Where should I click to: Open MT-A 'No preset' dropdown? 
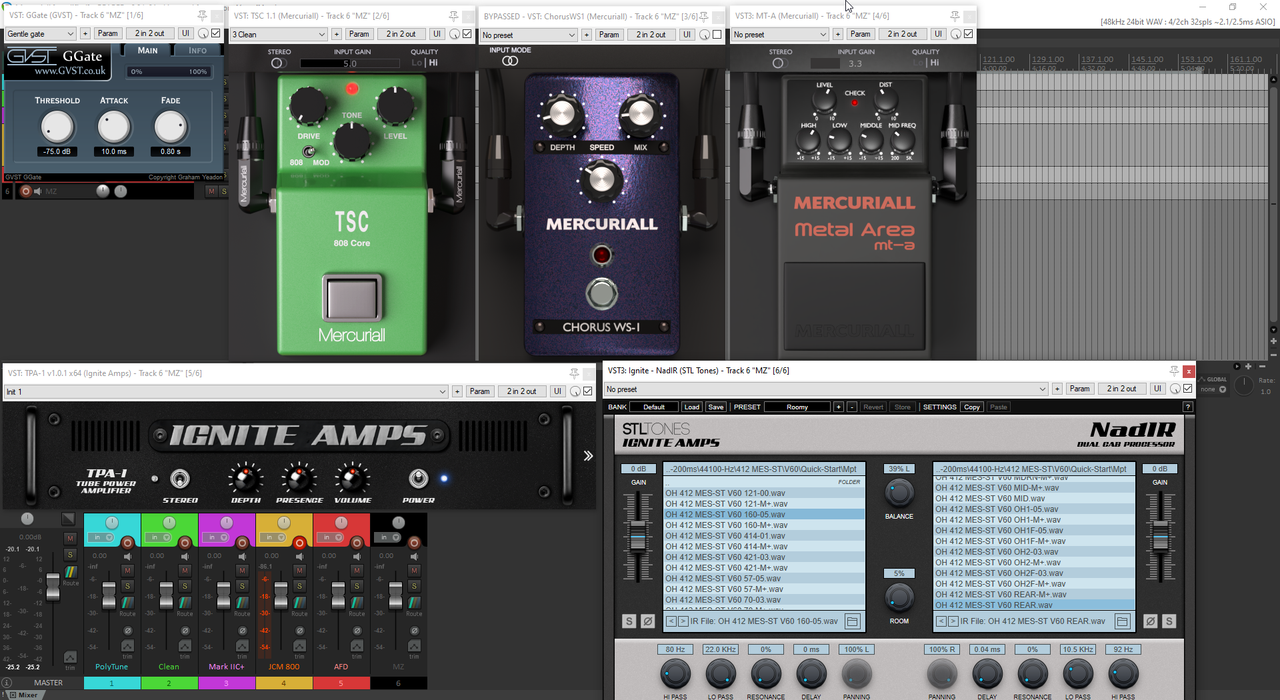(x=780, y=34)
